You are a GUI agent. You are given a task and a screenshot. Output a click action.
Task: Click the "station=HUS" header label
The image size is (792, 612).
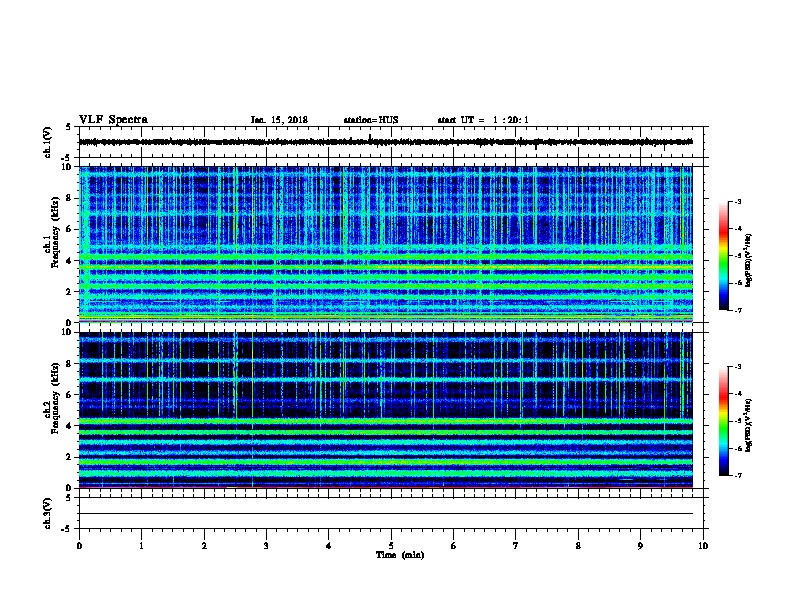click(x=371, y=120)
